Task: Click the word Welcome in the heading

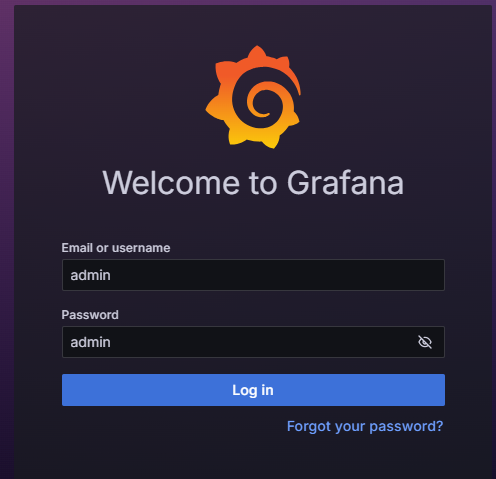Action: click(171, 183)
